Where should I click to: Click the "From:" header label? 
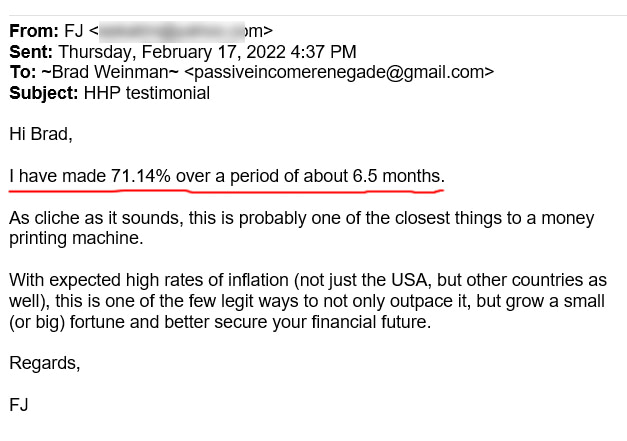coord(34,30)
